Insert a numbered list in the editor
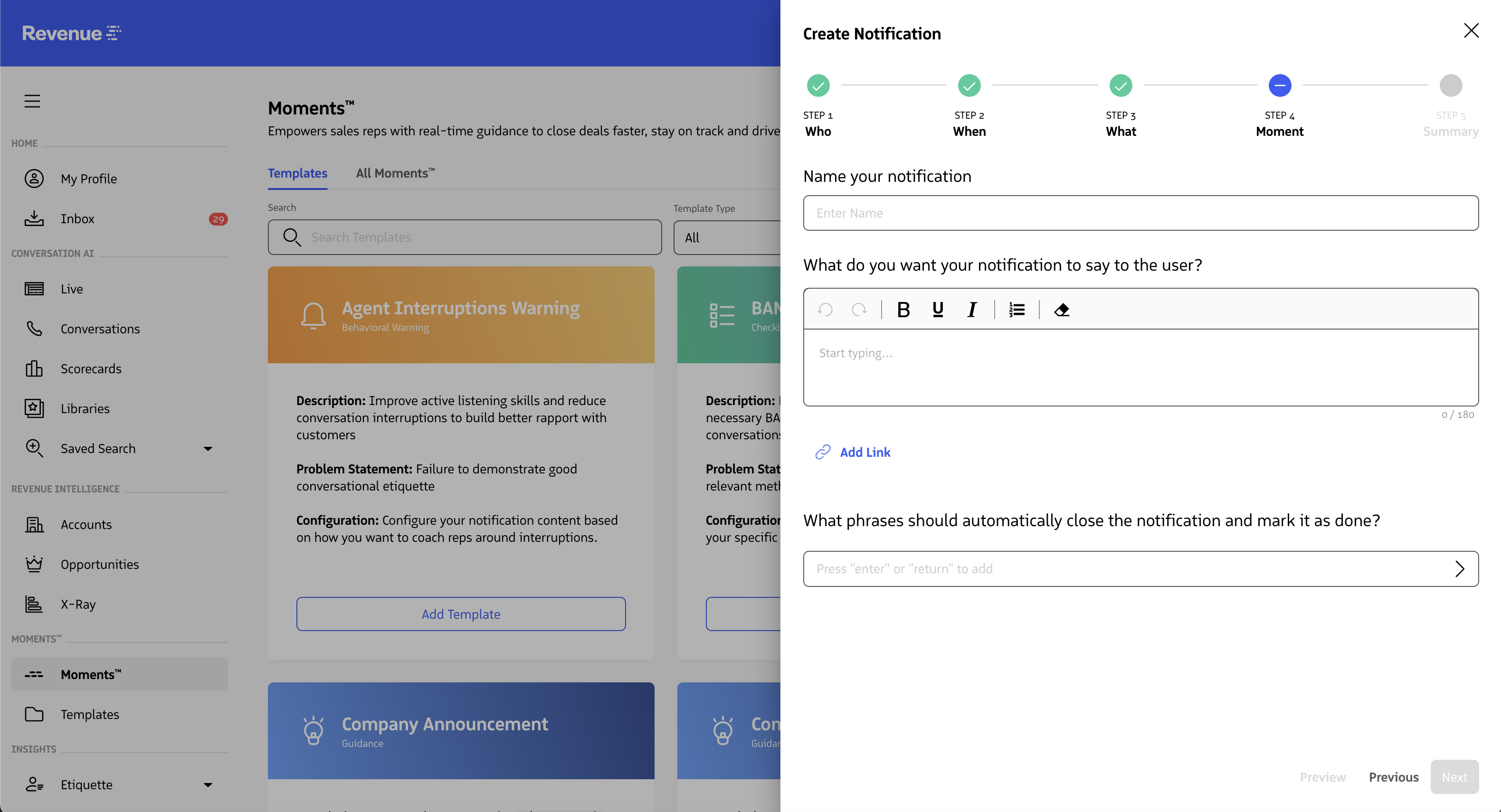Screen dimensions: 1501x812 pos(1017,309)
